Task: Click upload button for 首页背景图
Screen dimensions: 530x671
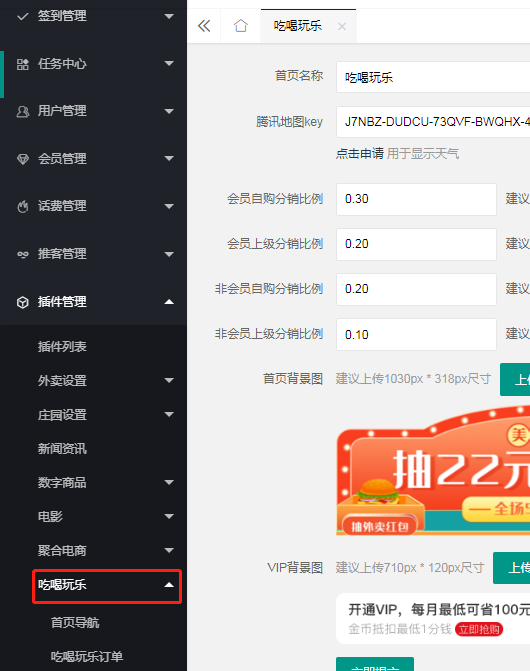Action: pos(515,379)
